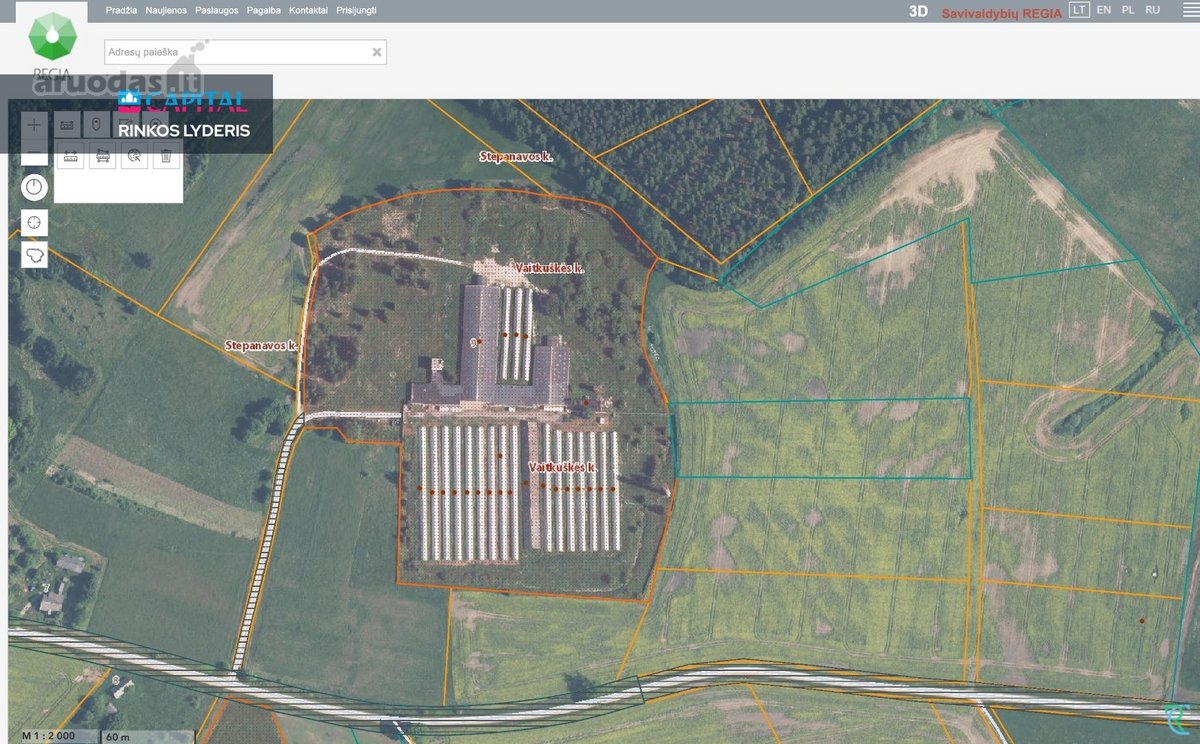Go to Pagalba help section
Image resolution: width=1200 pixels, height=744 pixels.
click(264, 10)
